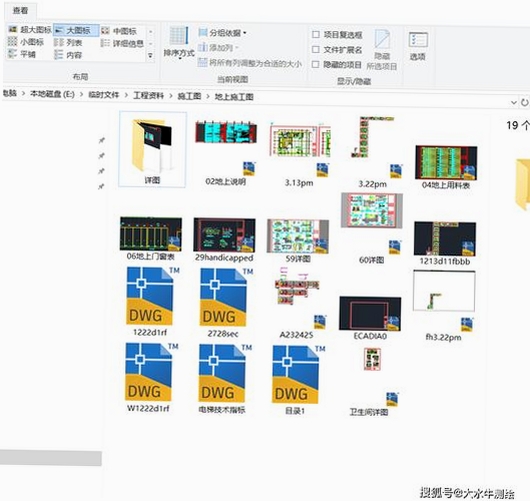530x501 pixels.
Task: Open the 排序方式 sort menu
Action: 178,43
